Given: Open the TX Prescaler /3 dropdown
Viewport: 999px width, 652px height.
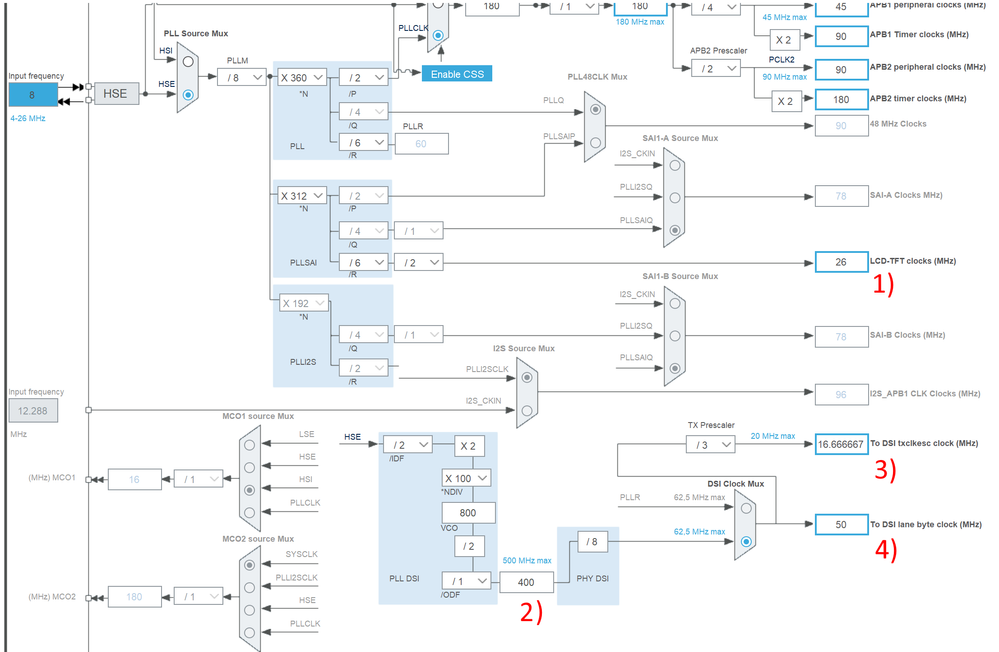Looking at the screenshot, I should [x=710, y=445].
